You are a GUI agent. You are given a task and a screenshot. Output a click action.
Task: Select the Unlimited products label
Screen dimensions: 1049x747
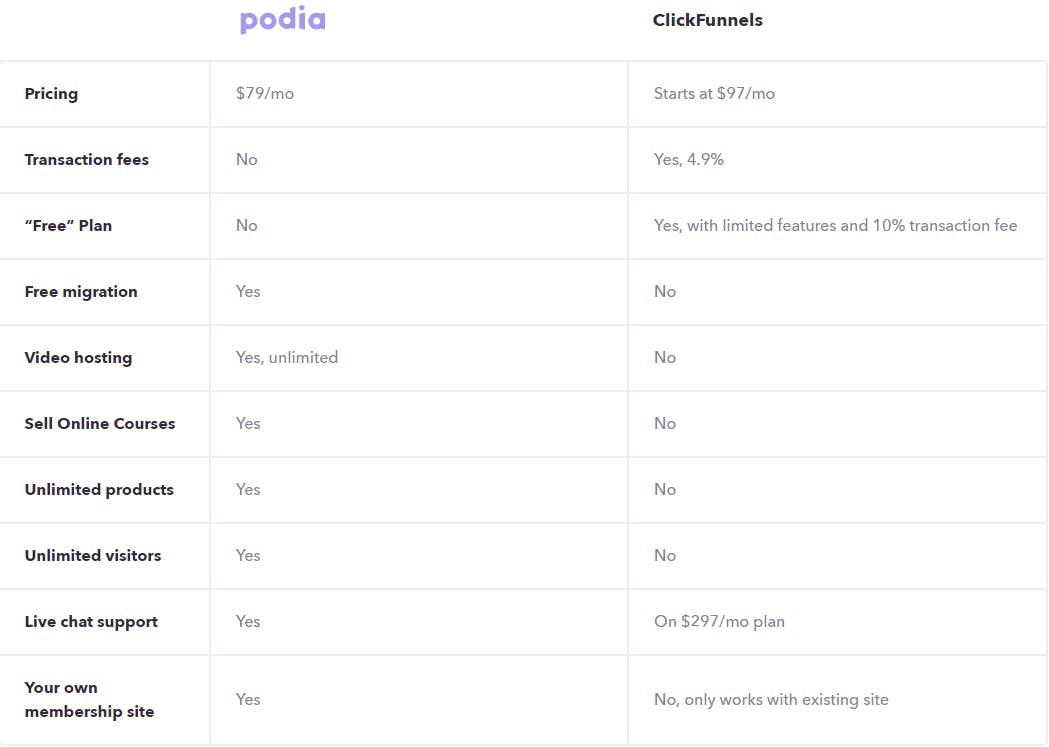pos(99,490)
